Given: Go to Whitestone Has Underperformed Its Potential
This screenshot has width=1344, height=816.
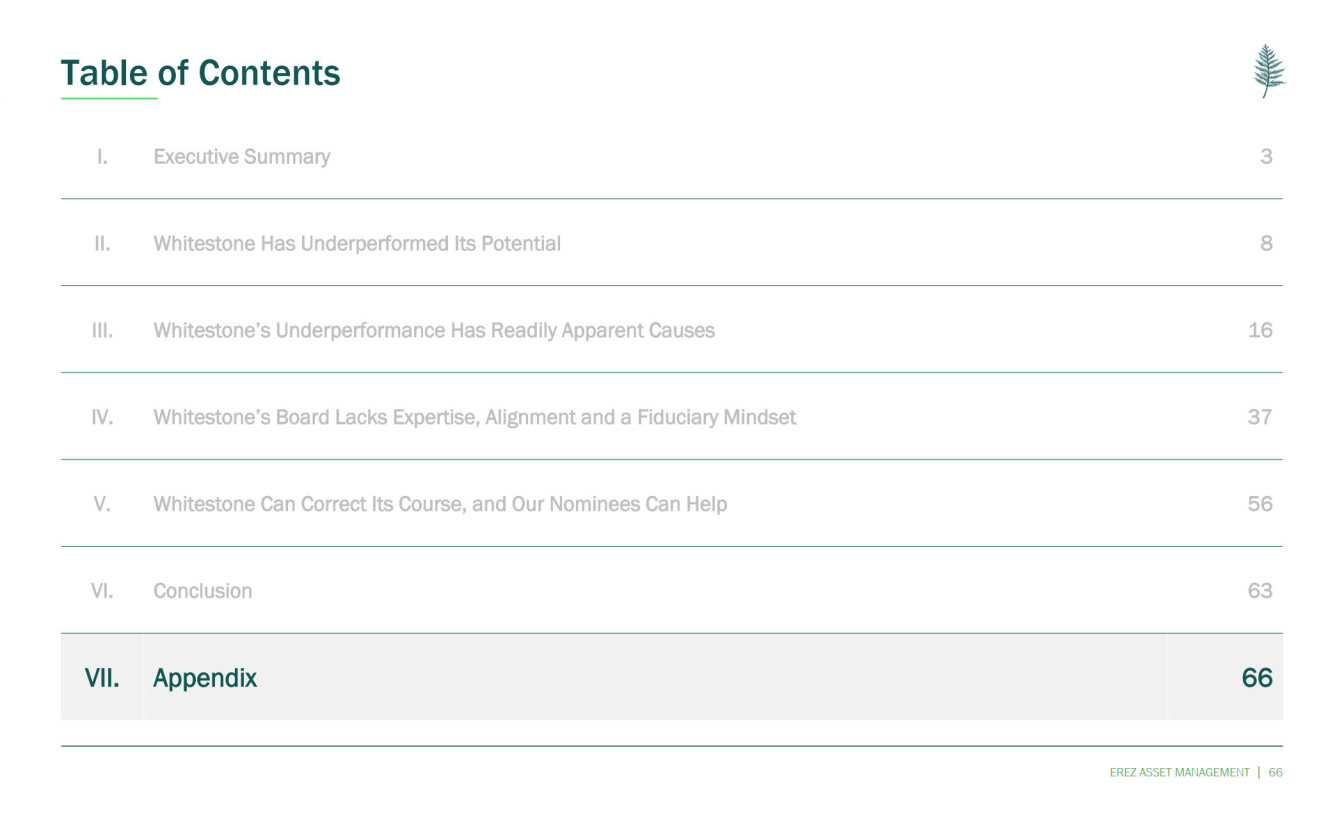Looking at the screenshot, I should [x=357, y=244].
